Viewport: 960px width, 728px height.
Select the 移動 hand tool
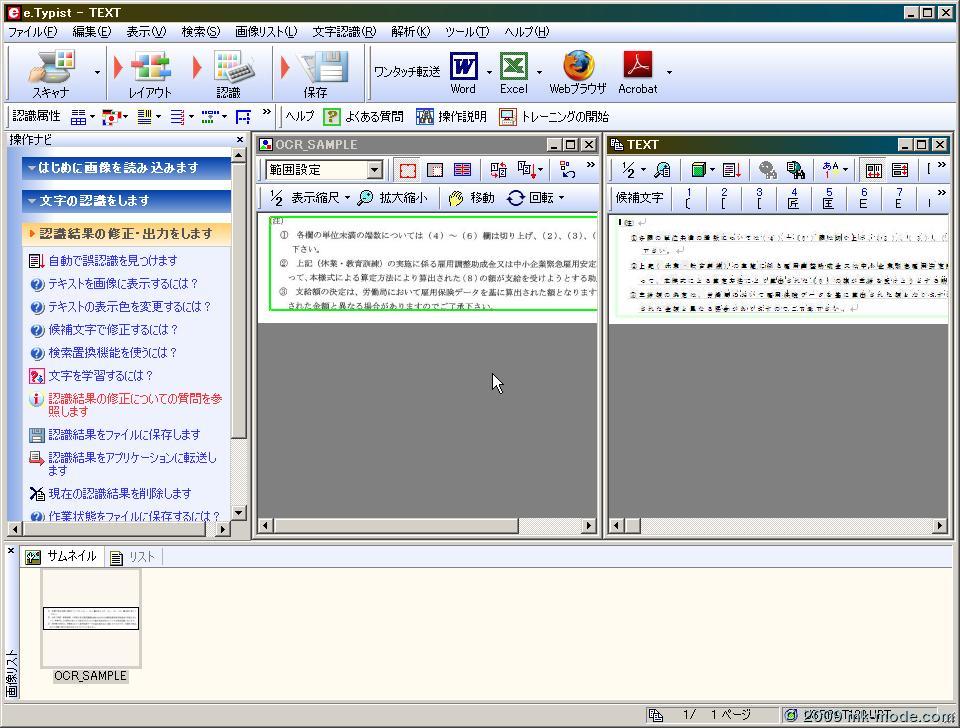471,198
